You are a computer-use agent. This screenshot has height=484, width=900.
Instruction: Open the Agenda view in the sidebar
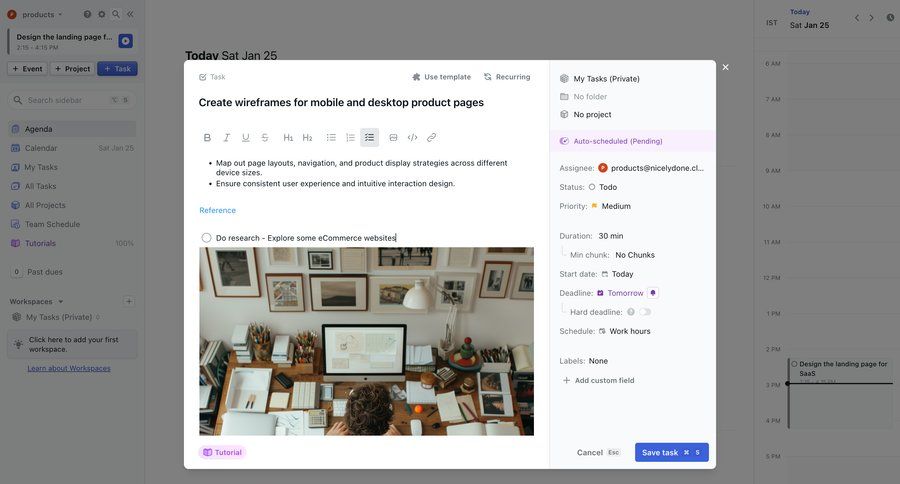pyautogui.click(x=72, y=129)
